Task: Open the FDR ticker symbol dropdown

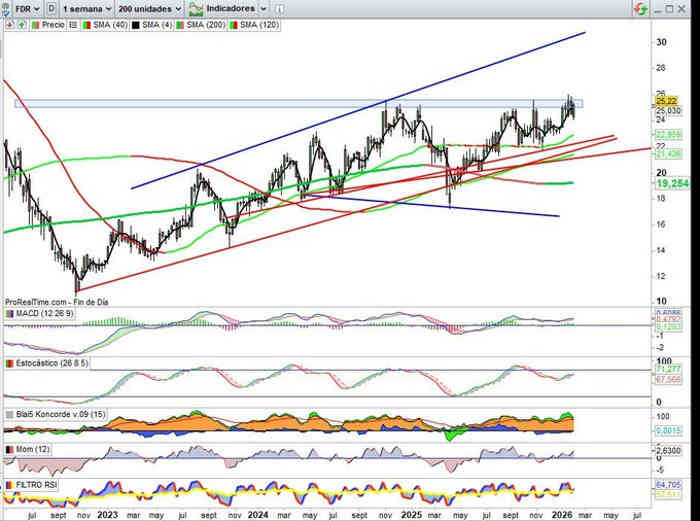Action: (26, 7)
